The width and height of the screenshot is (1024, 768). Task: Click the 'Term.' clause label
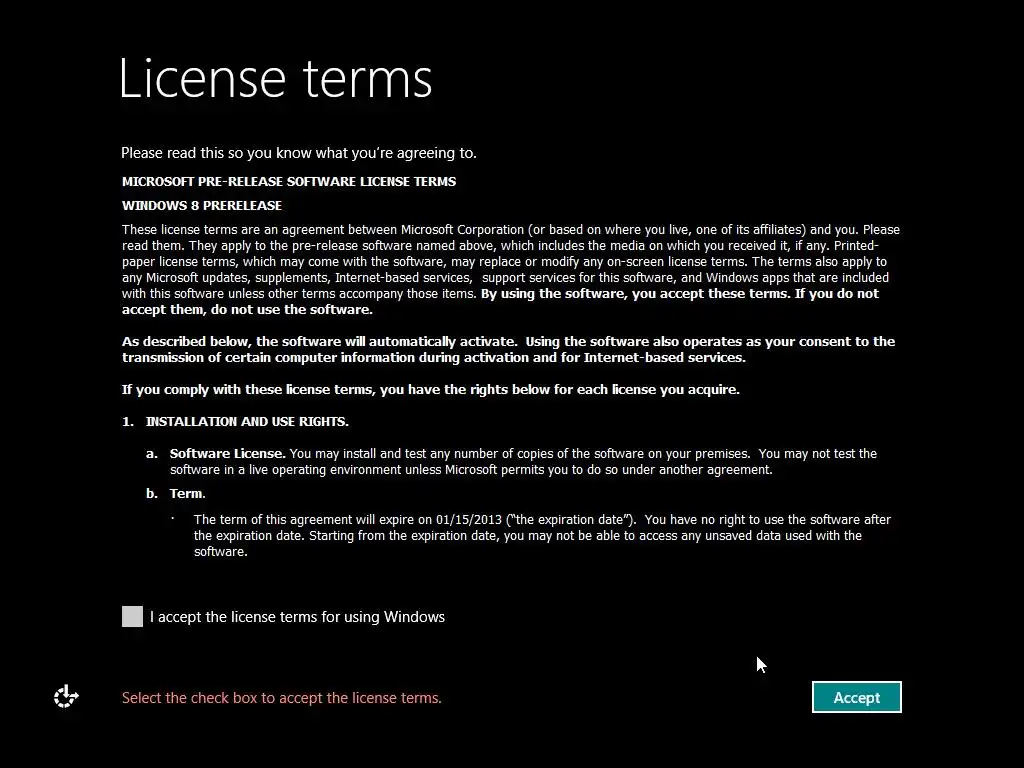(187, 494)
